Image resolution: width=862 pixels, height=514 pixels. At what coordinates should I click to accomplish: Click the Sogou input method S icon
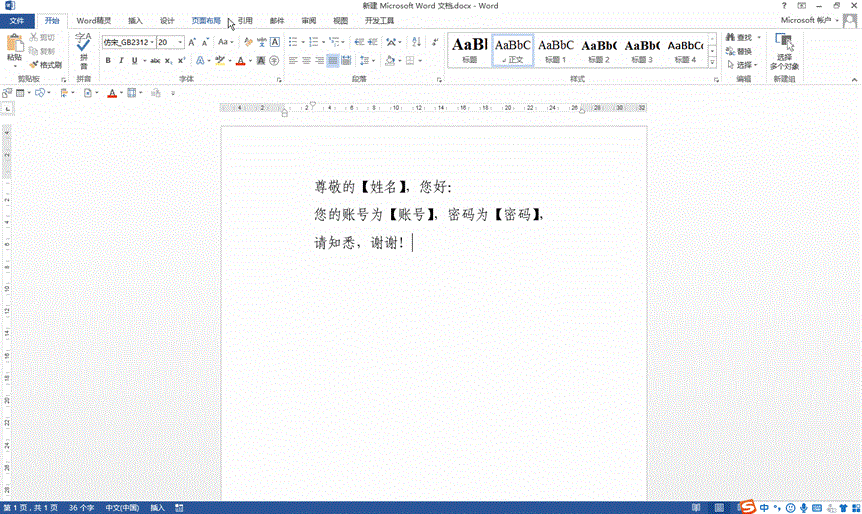(747, 507)
